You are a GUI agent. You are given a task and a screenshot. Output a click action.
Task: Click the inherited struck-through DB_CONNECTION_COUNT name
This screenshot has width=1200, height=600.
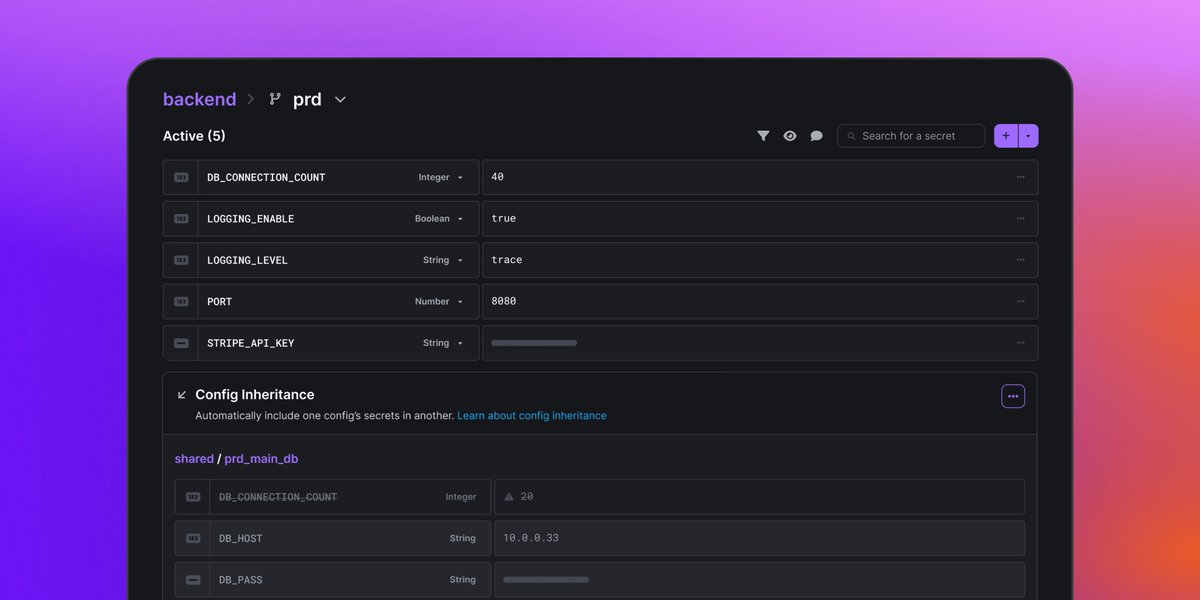[278, 497]
